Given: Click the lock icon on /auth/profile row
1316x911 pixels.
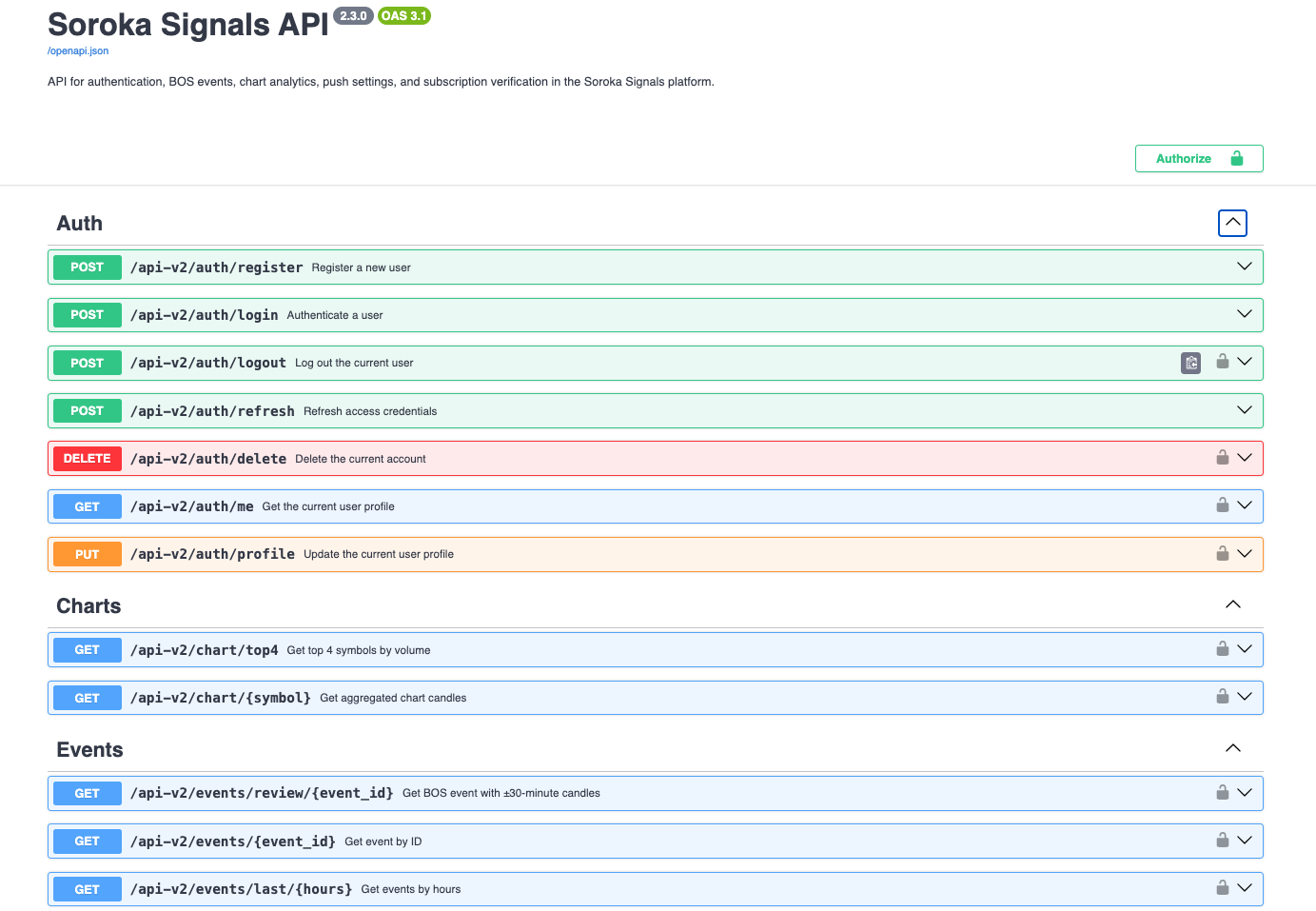Looking at the screenshot, I should [1223, 553].
